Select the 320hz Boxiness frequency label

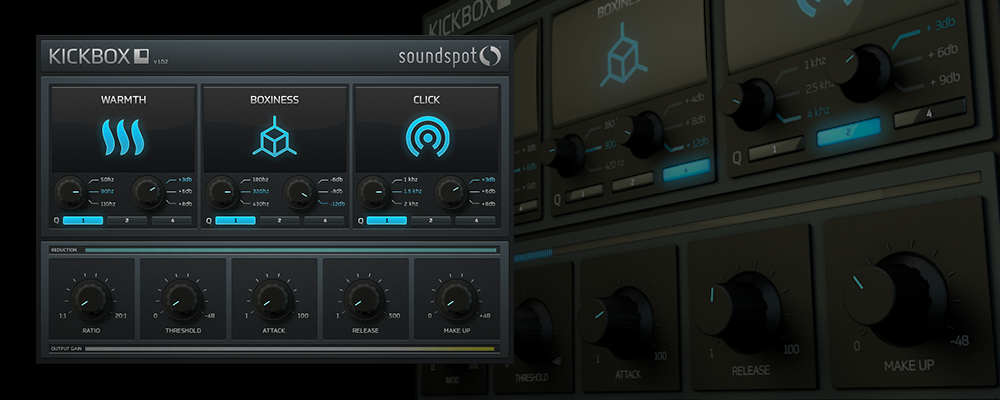260,191
